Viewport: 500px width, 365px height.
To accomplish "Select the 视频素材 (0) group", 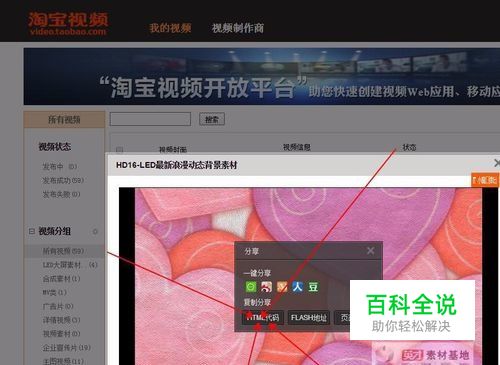I will [x=61, y=334].
